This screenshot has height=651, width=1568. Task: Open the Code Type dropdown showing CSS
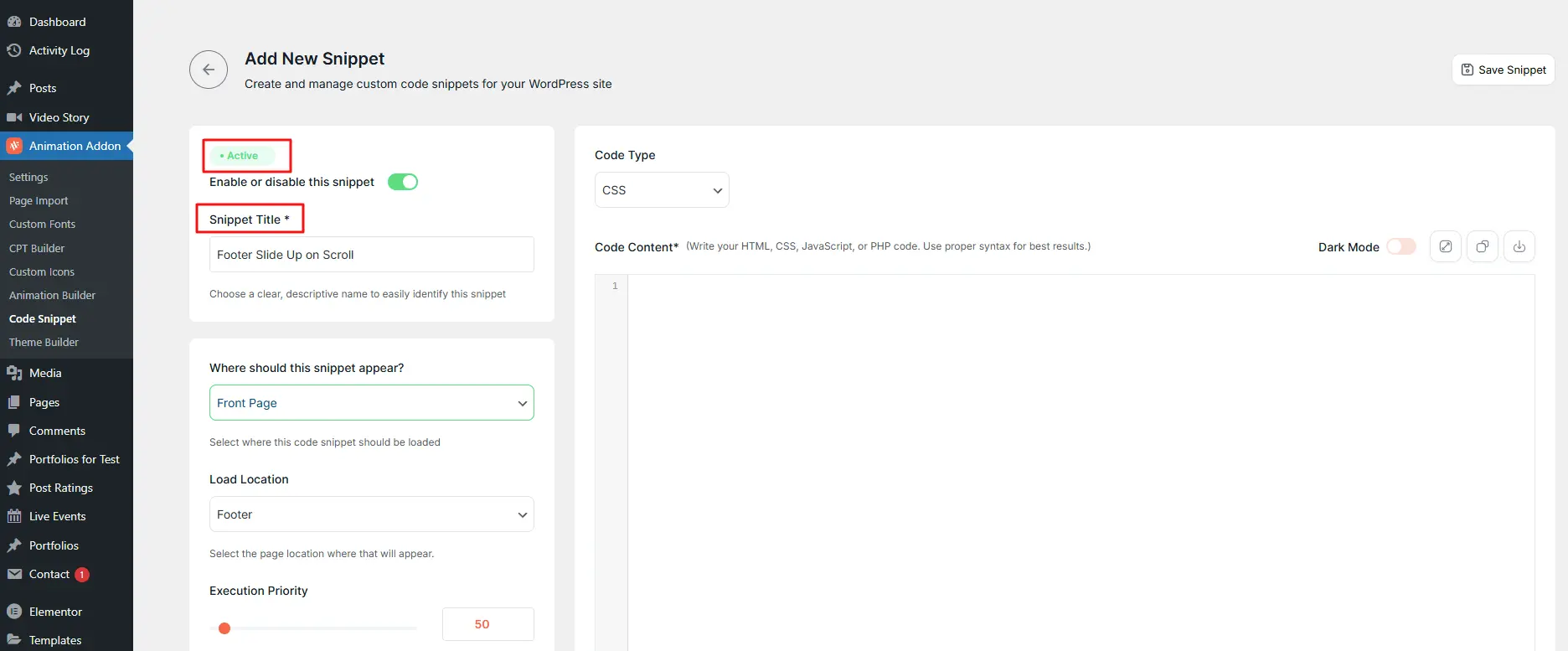point(661,190)
